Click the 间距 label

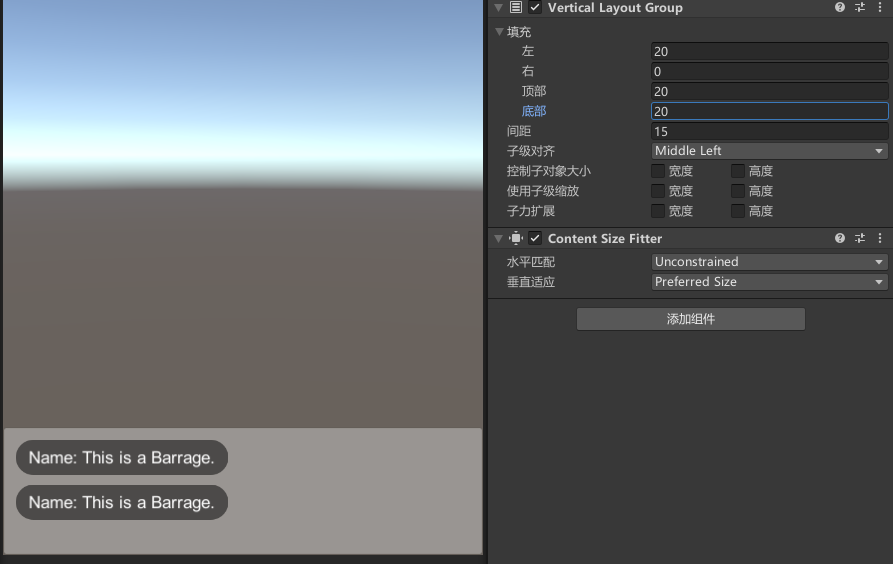tap(519, 131)
